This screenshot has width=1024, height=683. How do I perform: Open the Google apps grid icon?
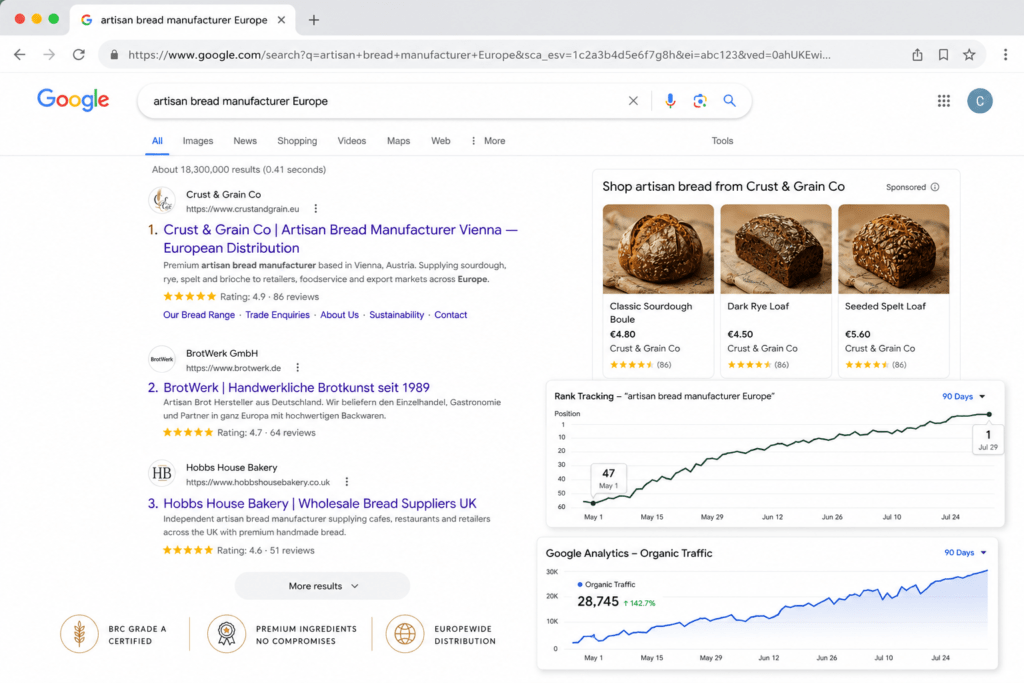click(944, 101)
